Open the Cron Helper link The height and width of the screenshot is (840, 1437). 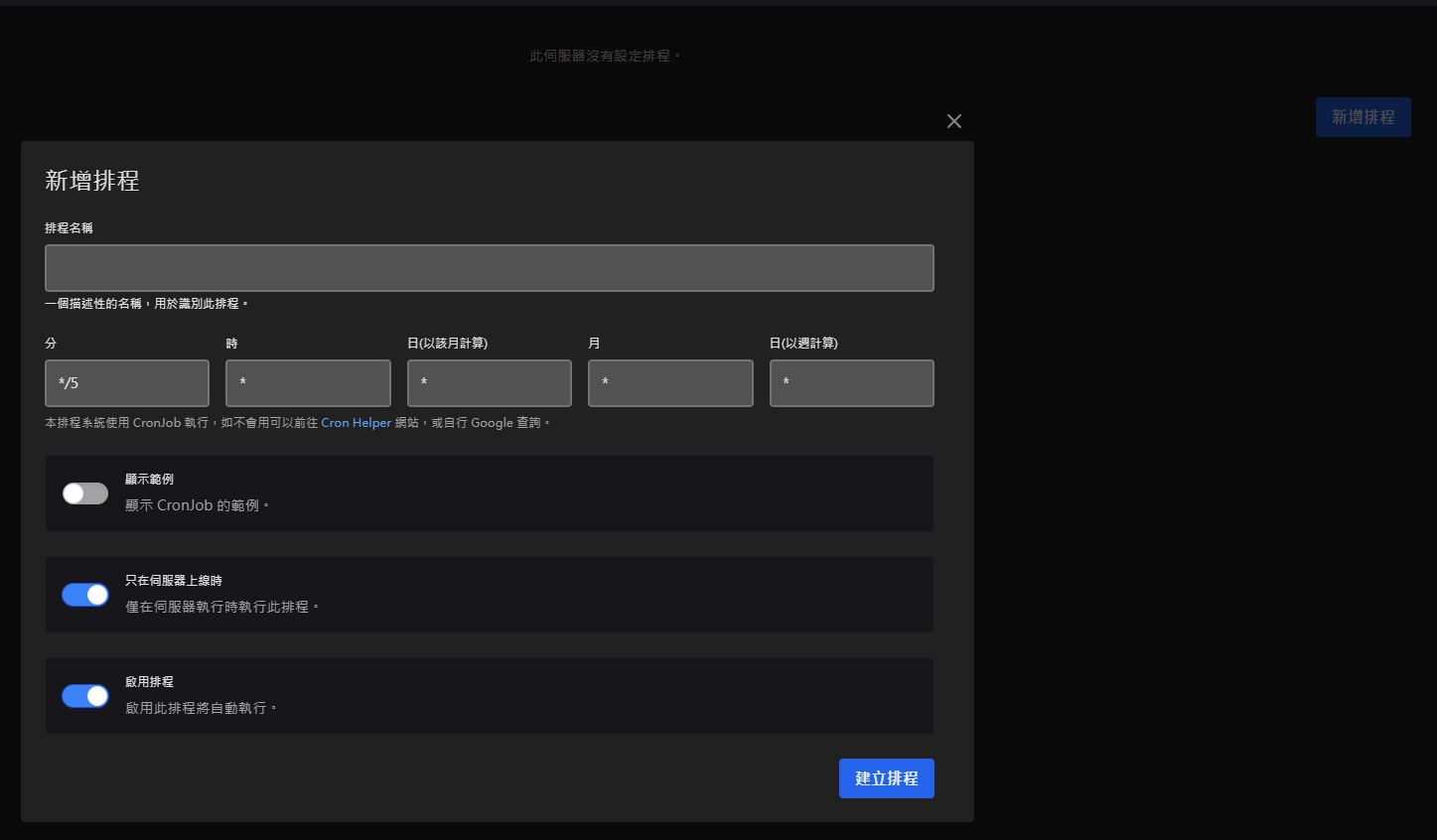[x=356, y=423]
